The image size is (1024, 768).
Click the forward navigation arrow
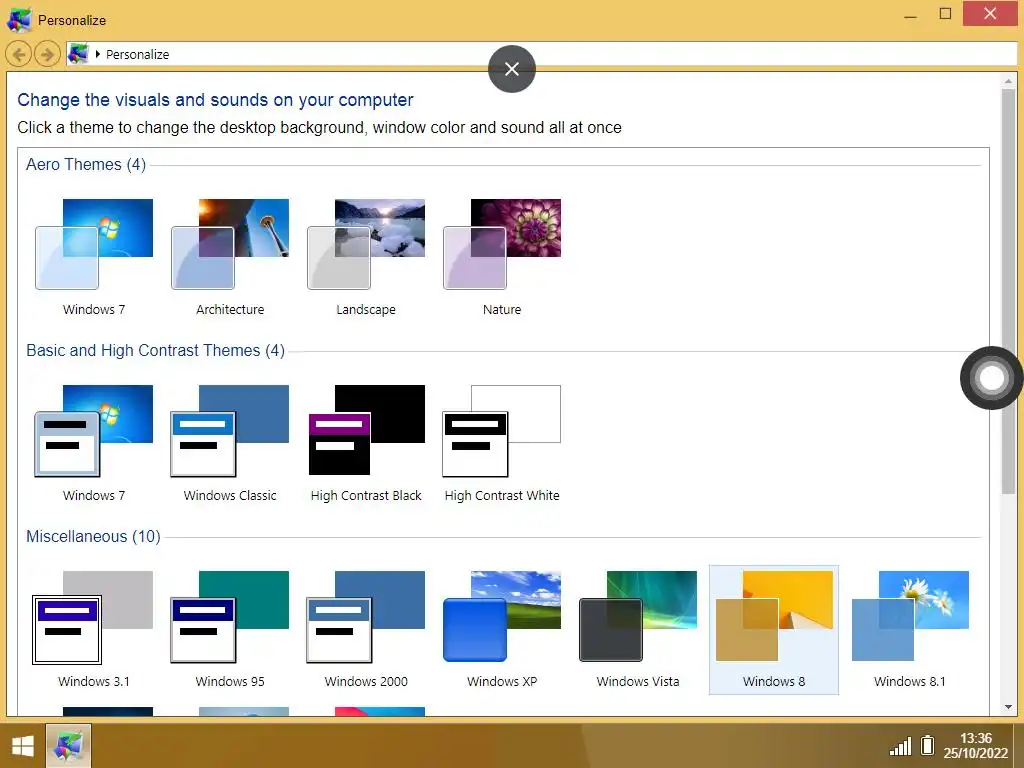tap(47, 54)
